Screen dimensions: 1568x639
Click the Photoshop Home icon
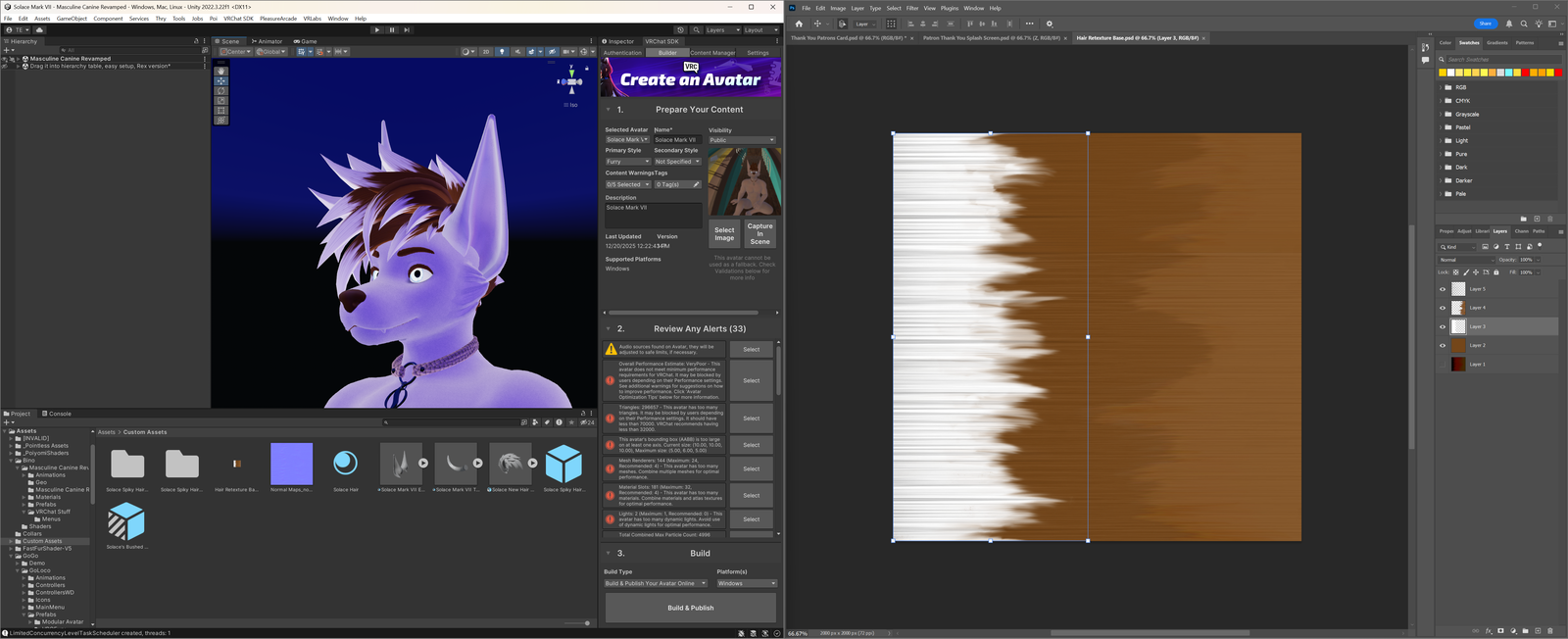click(x=799, y=24)
